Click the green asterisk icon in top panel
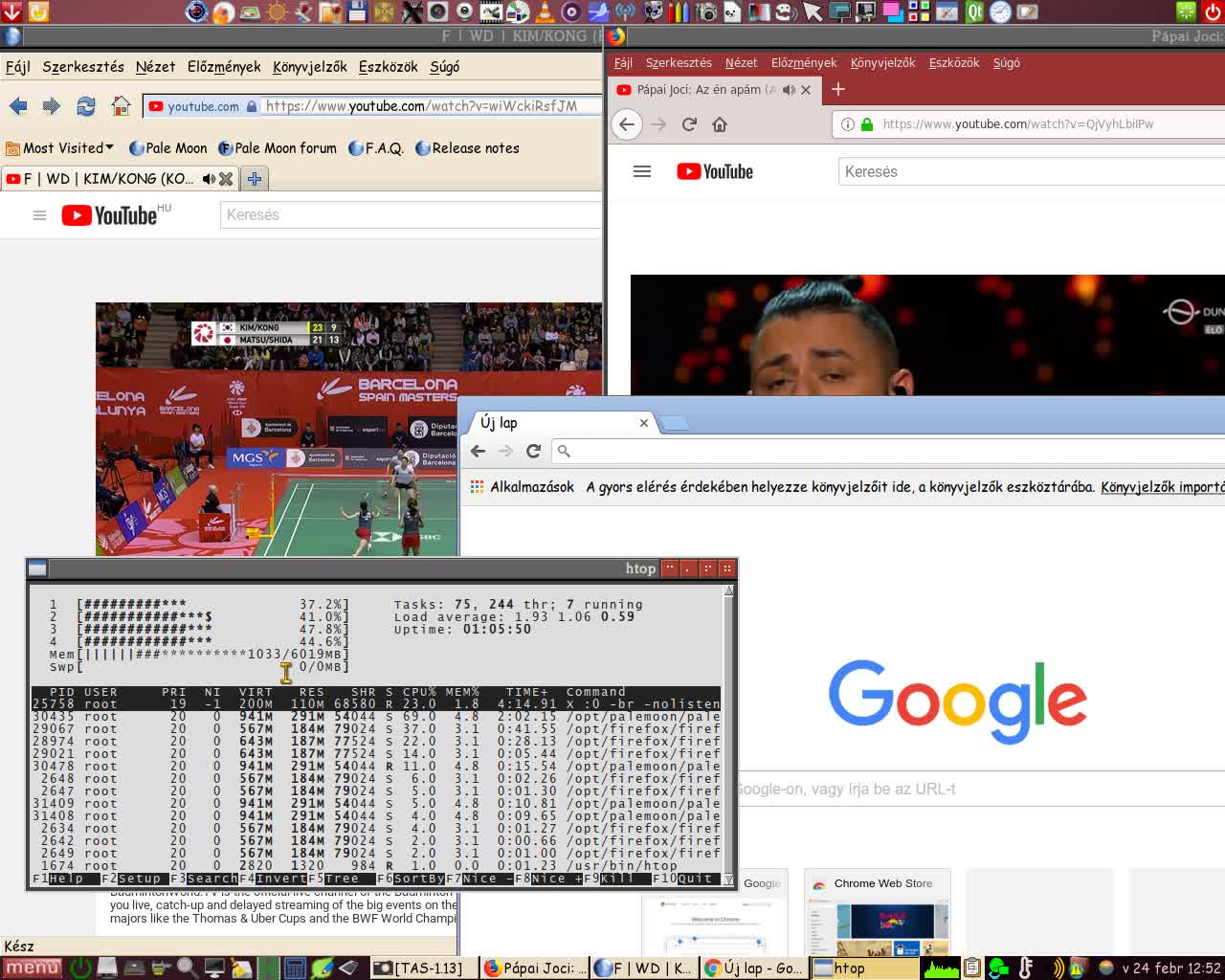Screen dimensions: 1225x980 click(x=1187, y=11)
